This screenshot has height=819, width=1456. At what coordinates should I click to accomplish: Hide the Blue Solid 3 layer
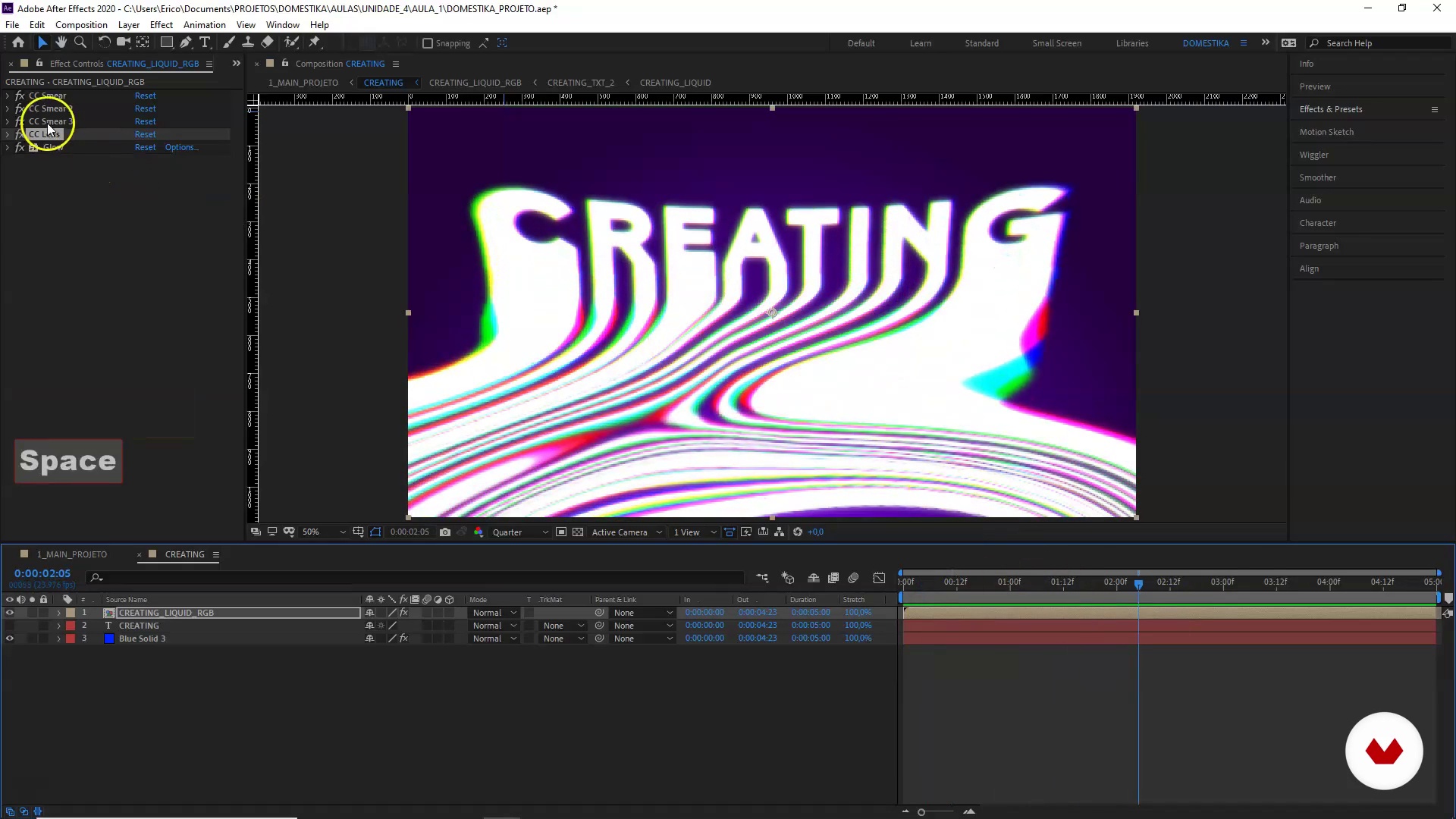pyautogui.click(x=10, y=639)
